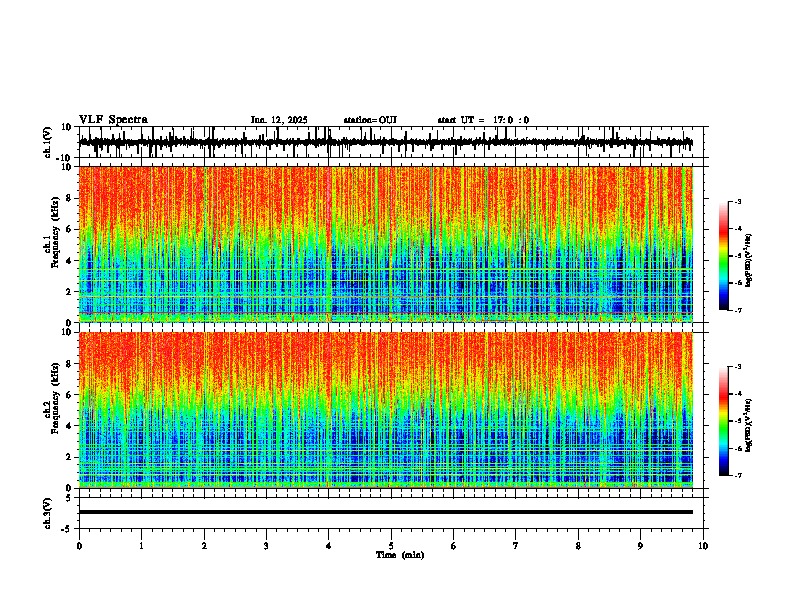The image size is (792, 612).
Task: Click the ch.1 spectrogram image
Action: tap(386, 244)
